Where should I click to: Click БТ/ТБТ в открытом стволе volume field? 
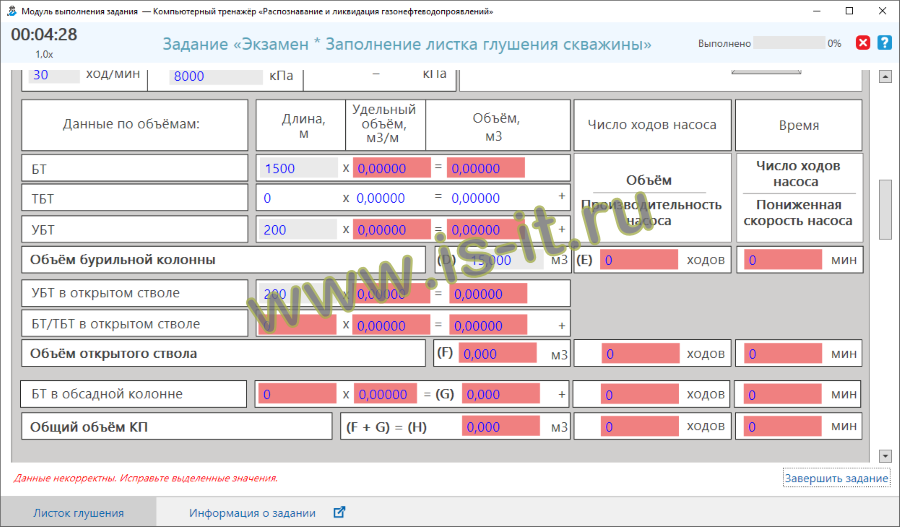tap(488, 325)
